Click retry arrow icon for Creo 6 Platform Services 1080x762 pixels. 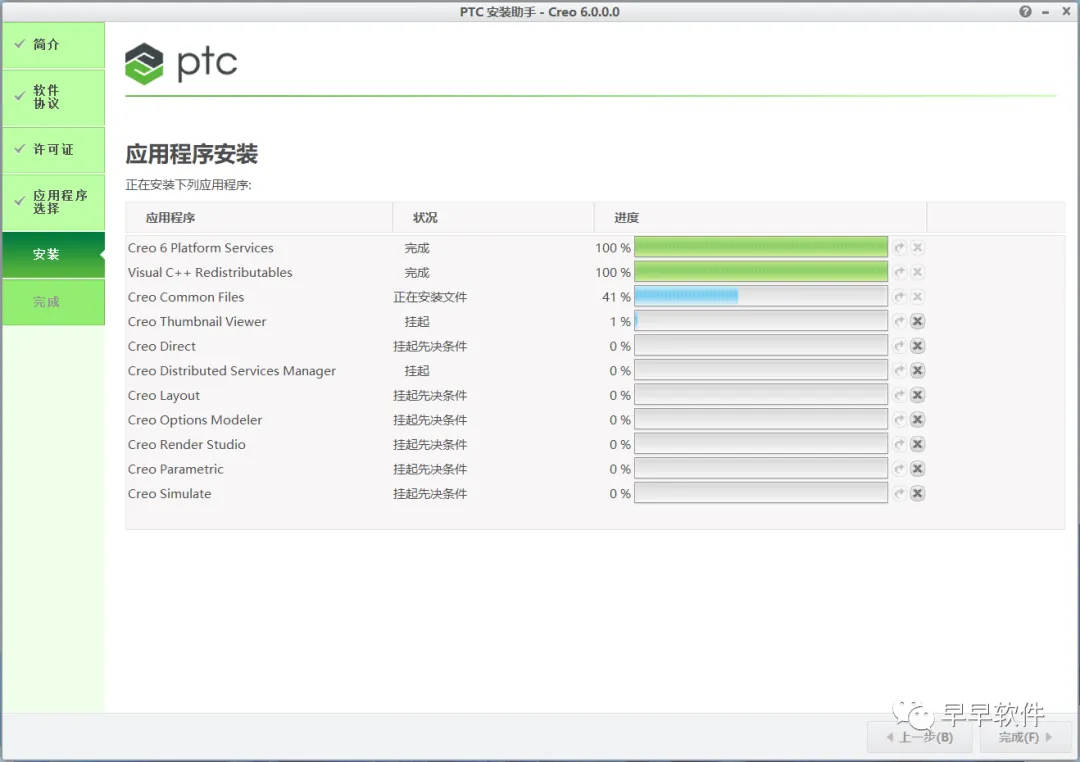[x=900, y=247]
